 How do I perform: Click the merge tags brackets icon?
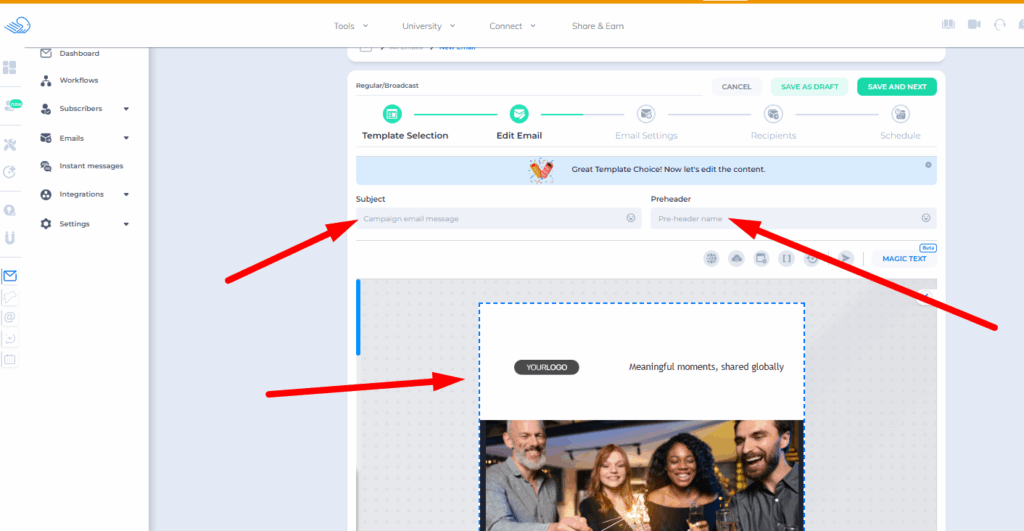tap(786, 259)
